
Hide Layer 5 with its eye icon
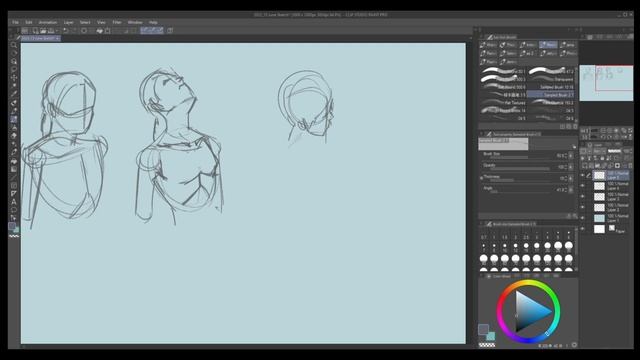coord(582,176)
